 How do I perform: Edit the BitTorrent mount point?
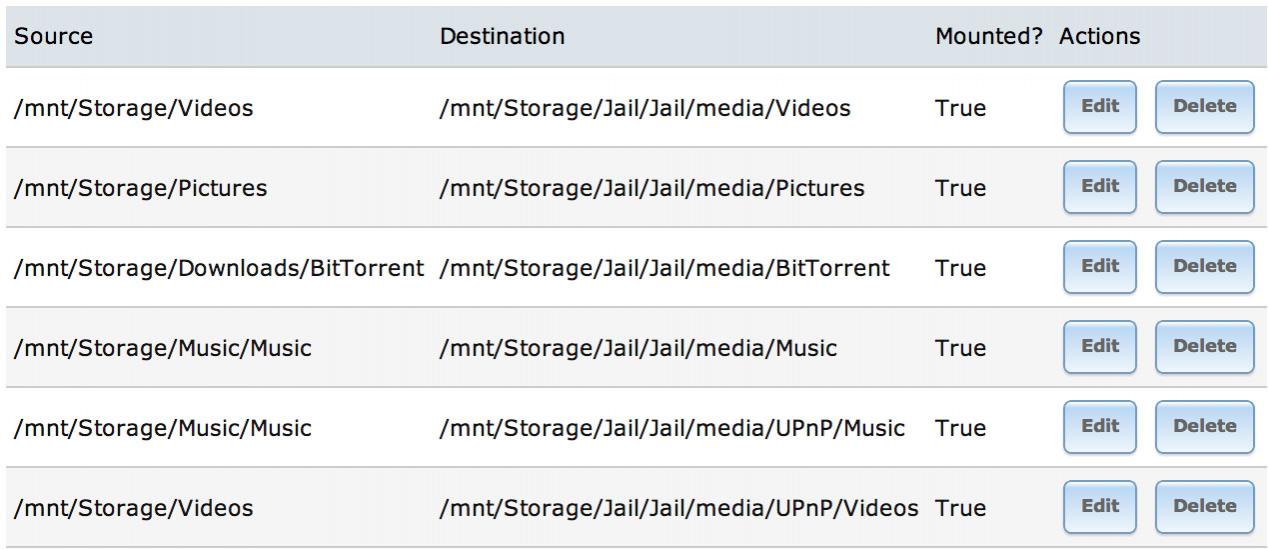[x=1100, y=267]
